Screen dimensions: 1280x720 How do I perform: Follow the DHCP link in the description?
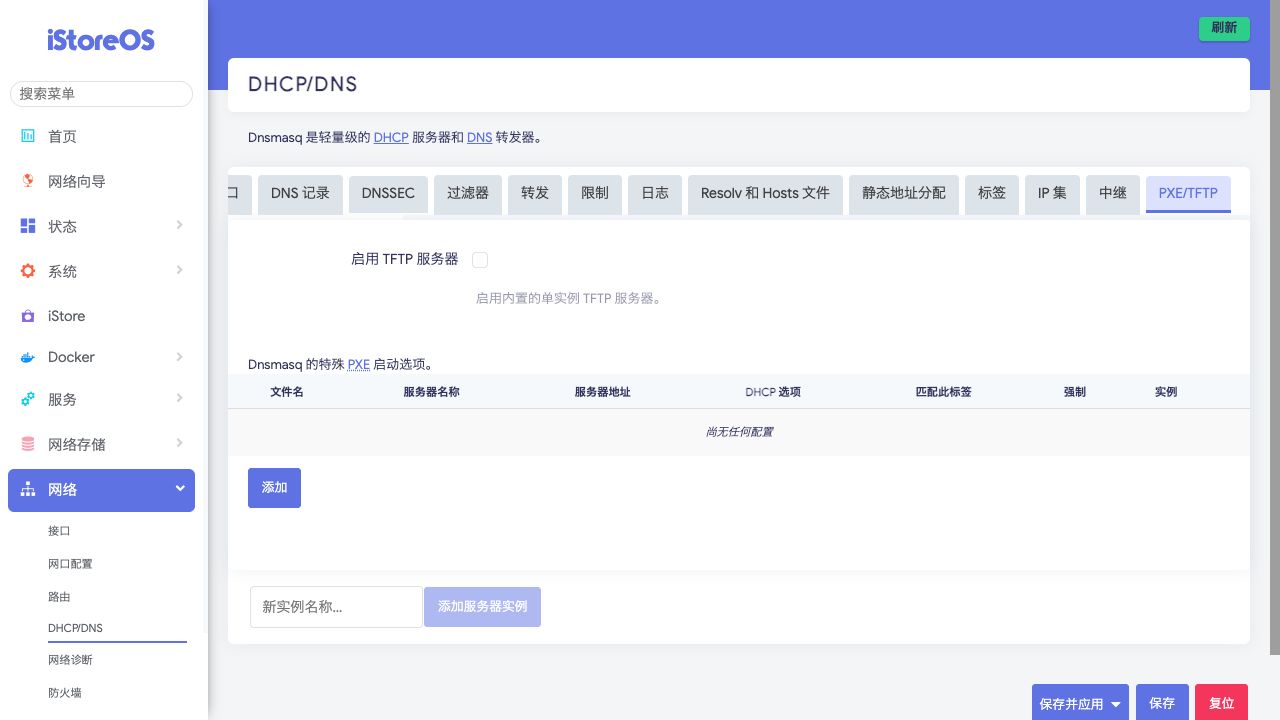[391, 137]
